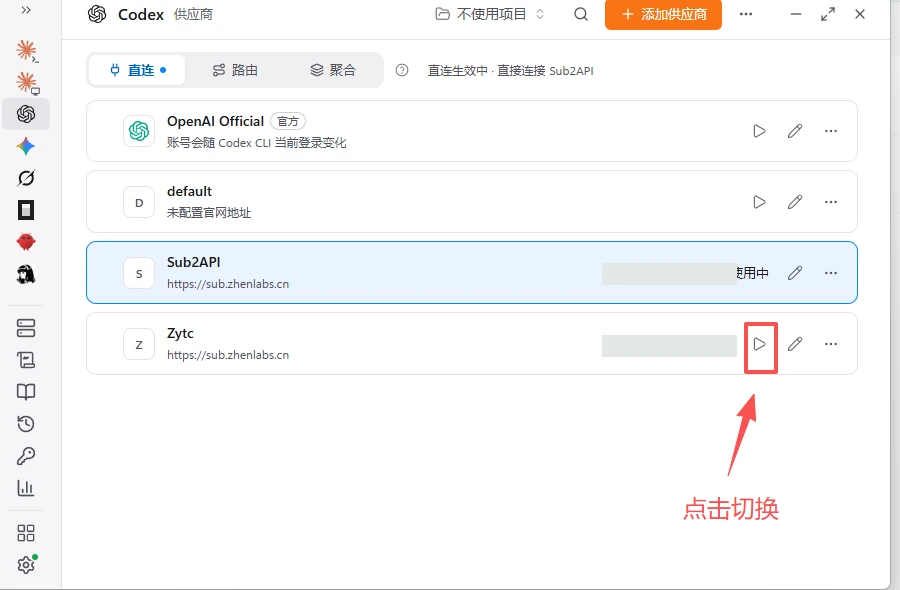Select the Sub2API provider card

(x=472, y=273)
